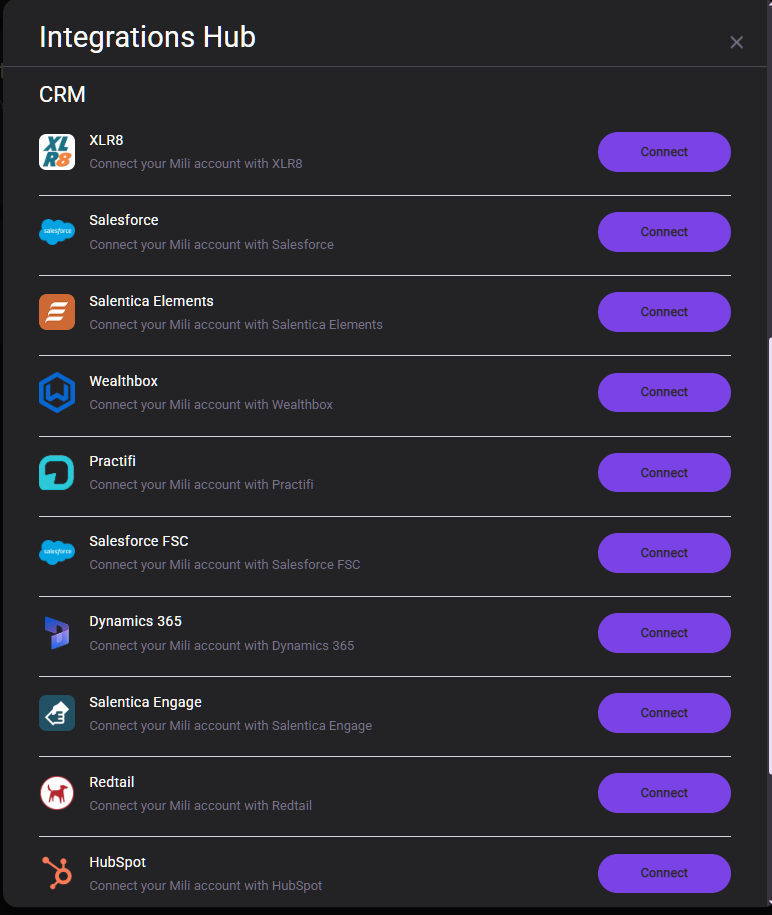Click the Redtail dog logo icon
Viewport: 772px width, 915px height.
[x=57, y=793]
